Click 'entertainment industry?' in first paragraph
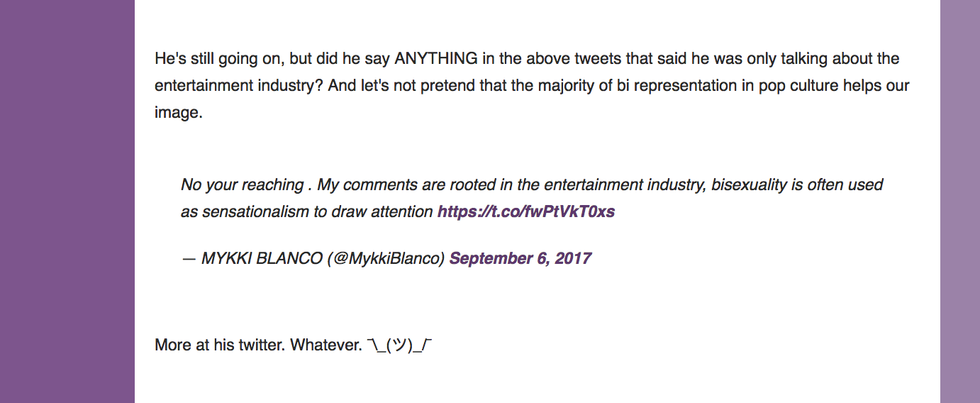This screenshot has width=980, height=403. point(238,86)
